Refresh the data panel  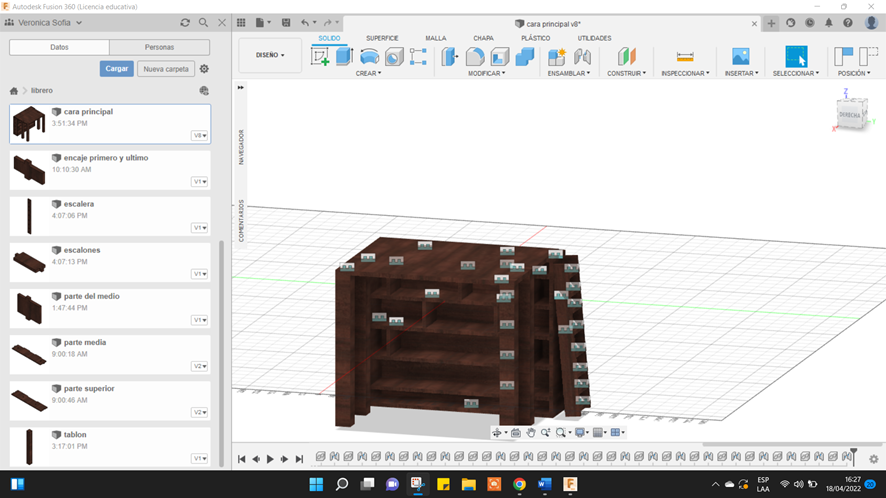[x=185, y=23]
